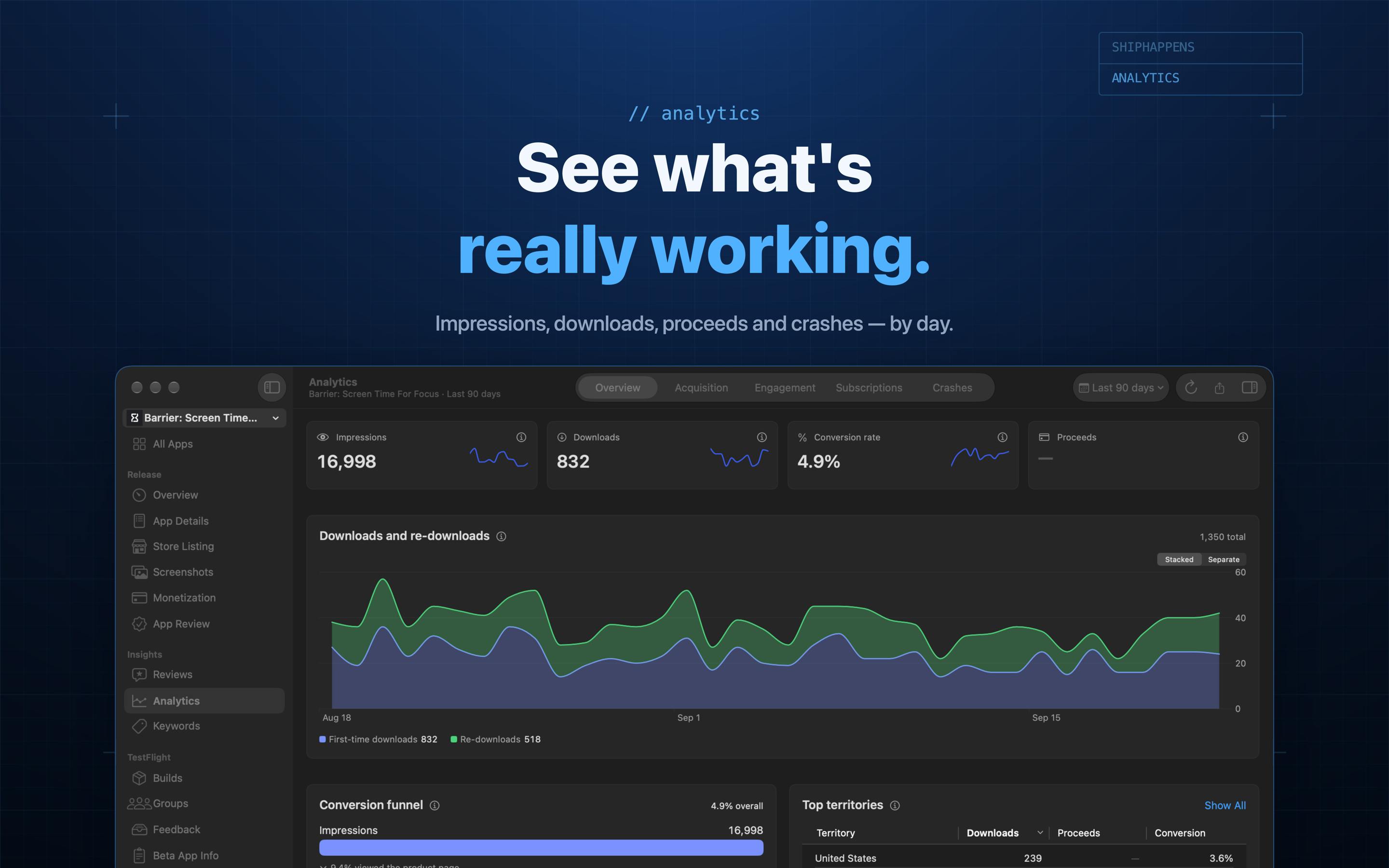This screenshot has width=1389, height=868.
Task: Sort territories by the Downloads column
Action: pyautogui.click(x=1003, y=833)
